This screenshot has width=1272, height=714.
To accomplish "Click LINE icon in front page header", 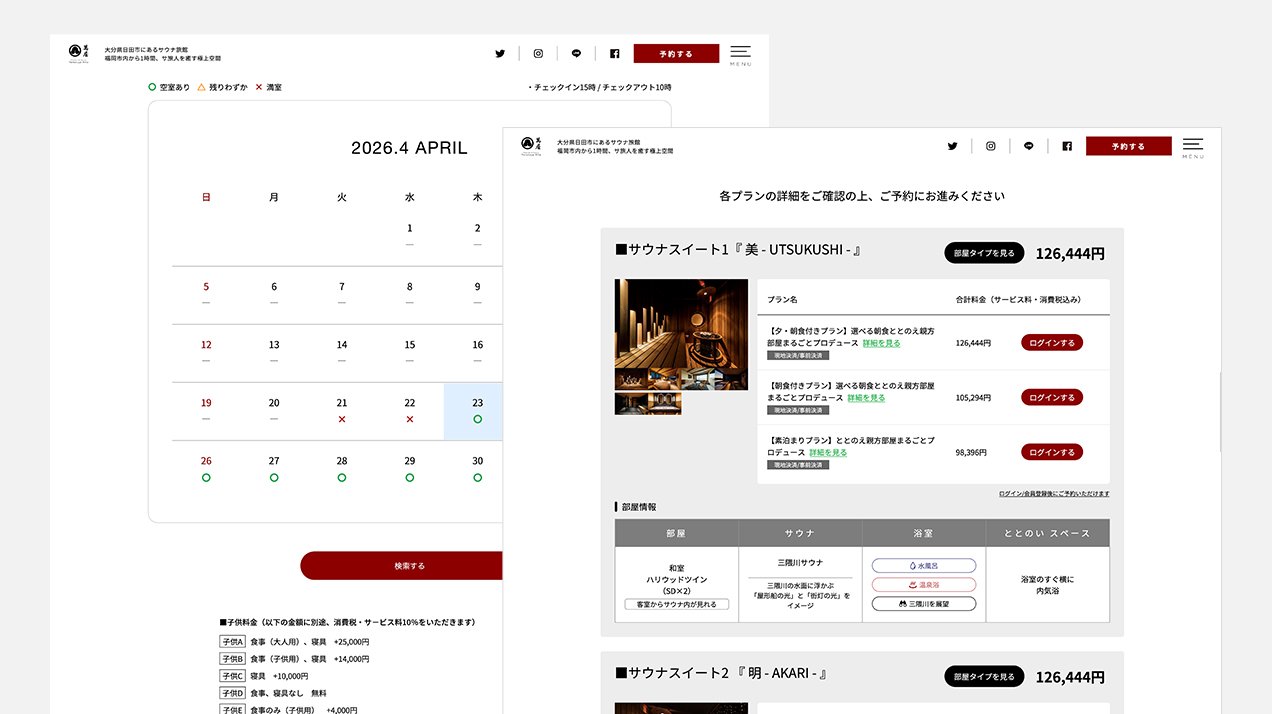I will click(1029, 146).
